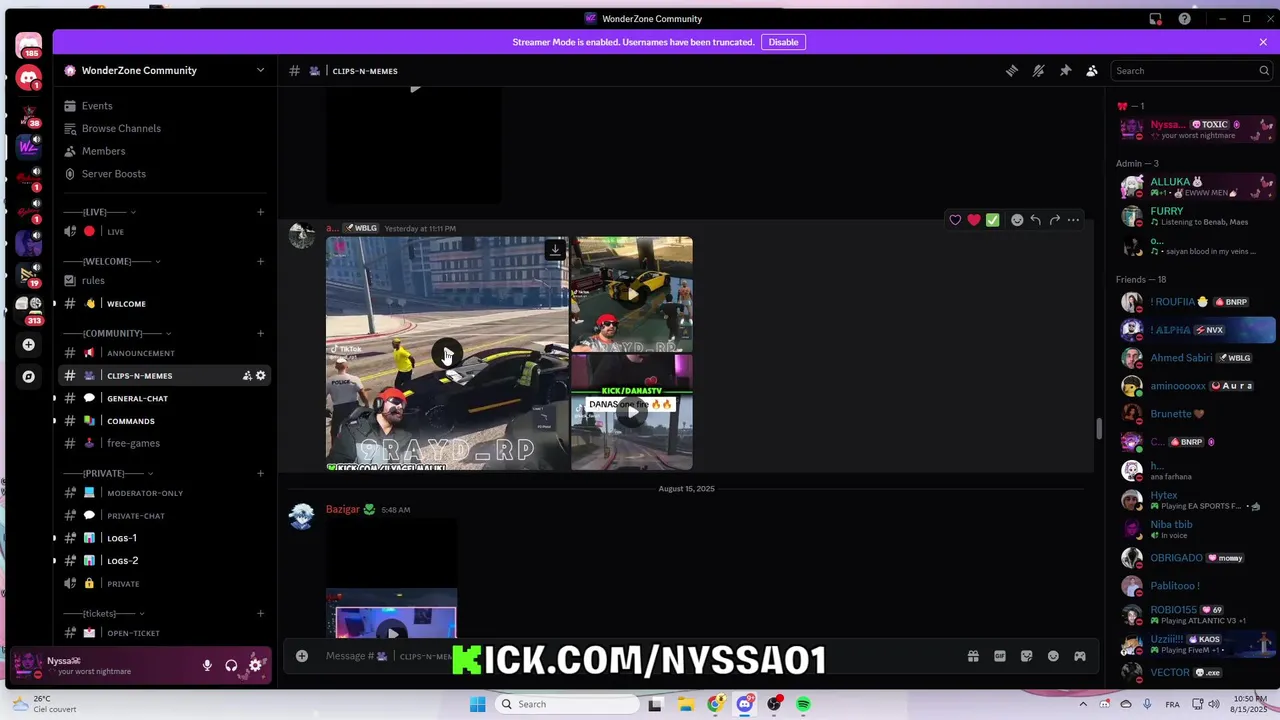Open the message More options menu
Image resolution: width=1280 pixels, height=720 pixels.
[1073, 220]
